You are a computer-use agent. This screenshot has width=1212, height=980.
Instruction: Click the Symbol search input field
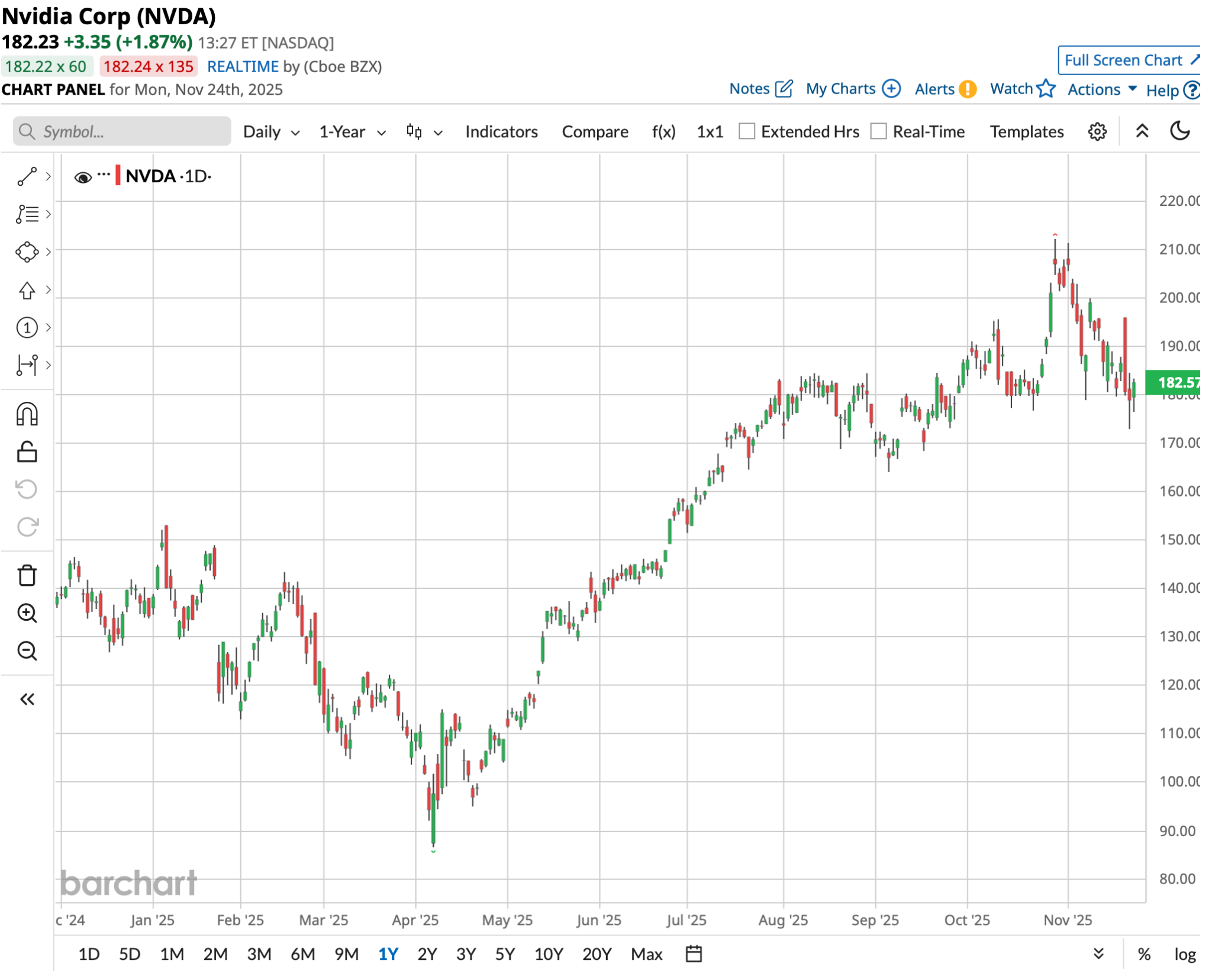(x=122, y=131)
